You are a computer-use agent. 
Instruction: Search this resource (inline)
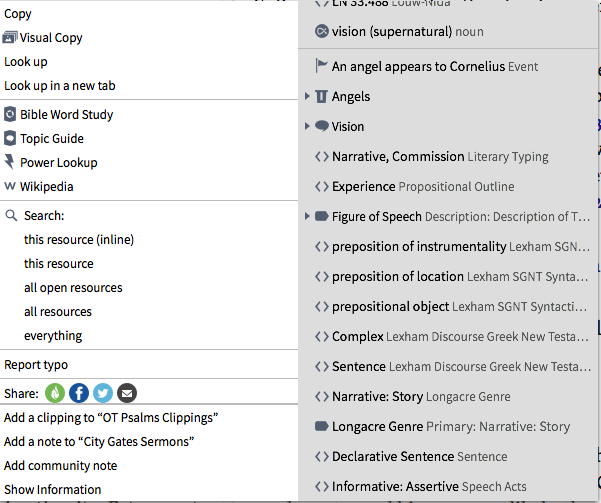(79, 240)
